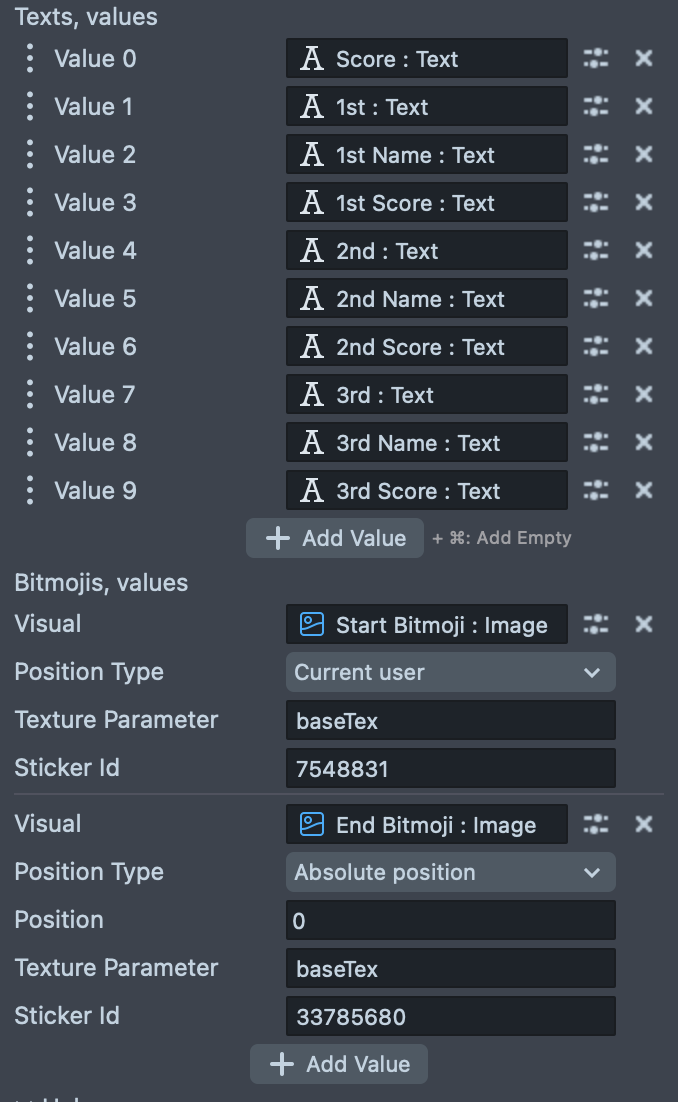Add a new value to Bitmojis
Screen dimensions: 678x1102
[x=339, y=1064]
